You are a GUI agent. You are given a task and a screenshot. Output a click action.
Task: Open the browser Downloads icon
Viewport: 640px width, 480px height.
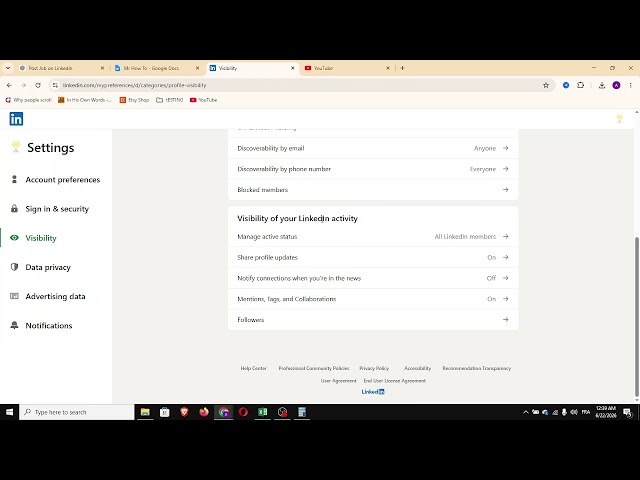[x=602, y=85]
